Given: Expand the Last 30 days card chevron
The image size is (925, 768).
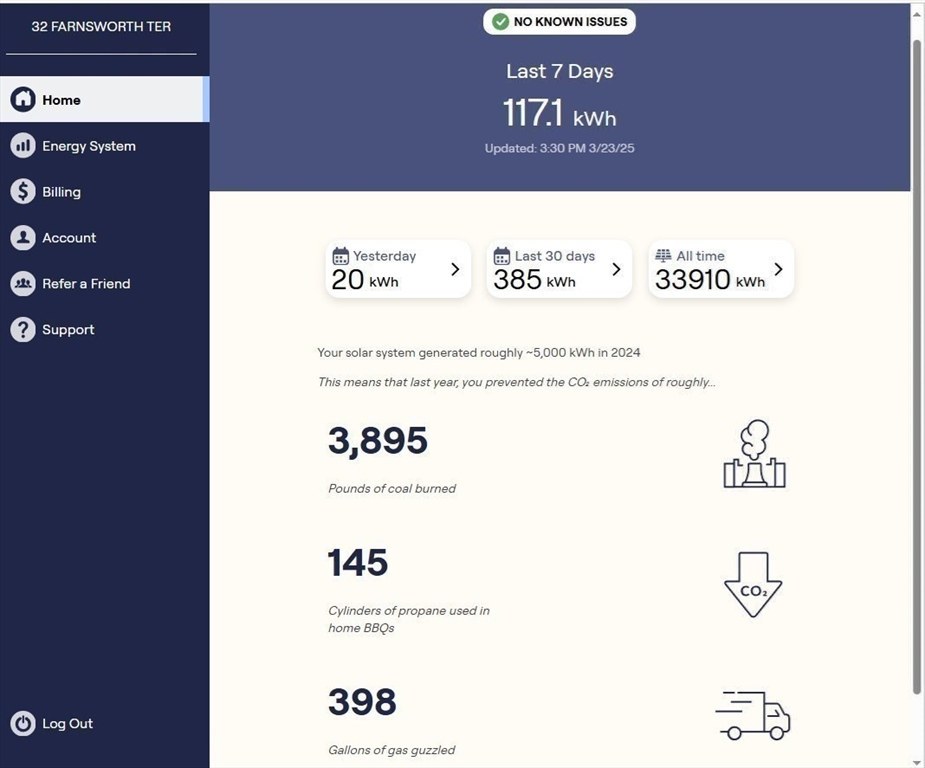Looking at the screenshot, I should pyautogui.click(x=616, y=269).
